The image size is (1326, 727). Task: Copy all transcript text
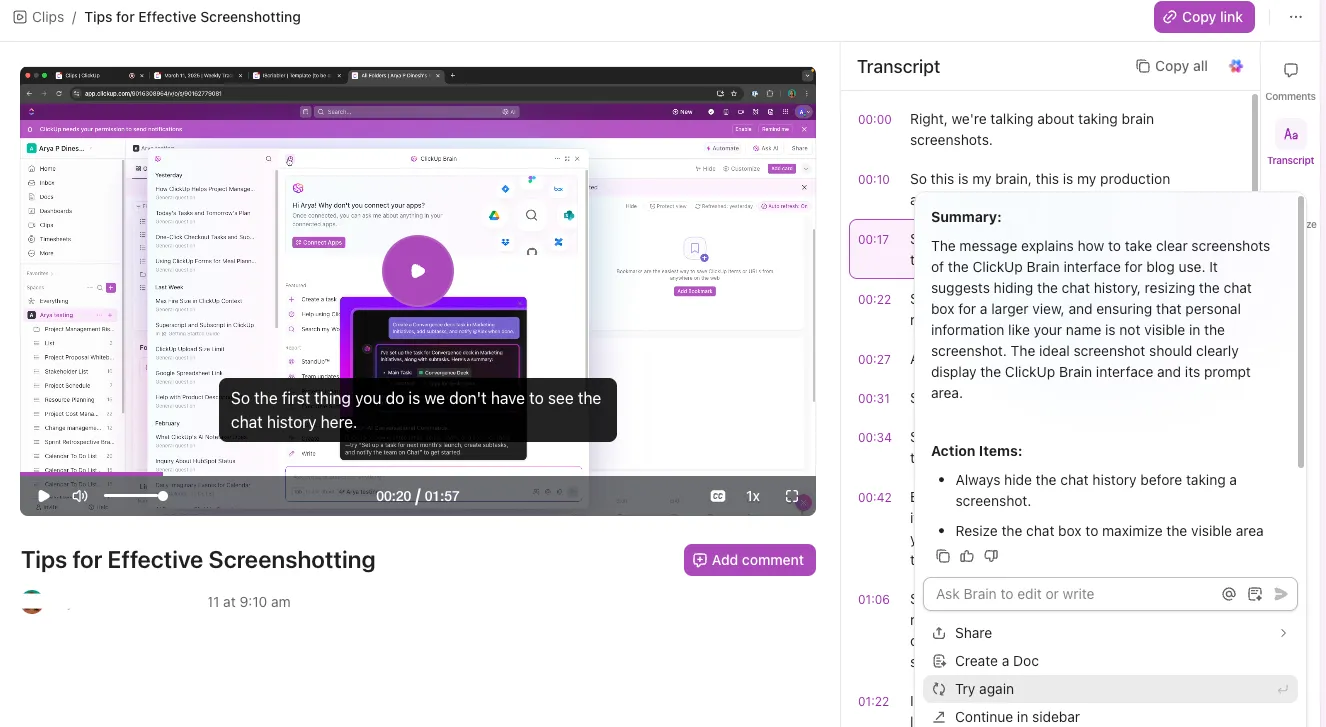pyautogui.click(x=1172, y=66)
